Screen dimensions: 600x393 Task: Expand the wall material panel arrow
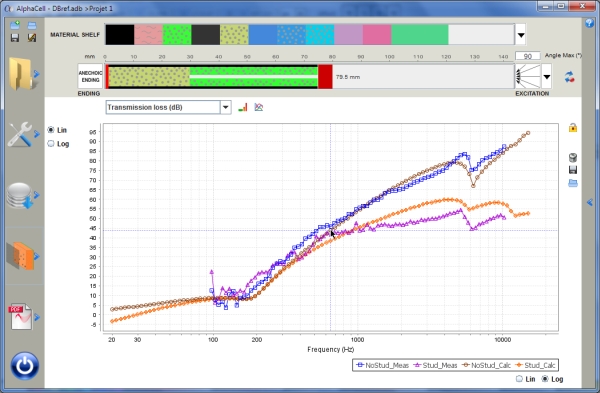[x=37, y=256]
